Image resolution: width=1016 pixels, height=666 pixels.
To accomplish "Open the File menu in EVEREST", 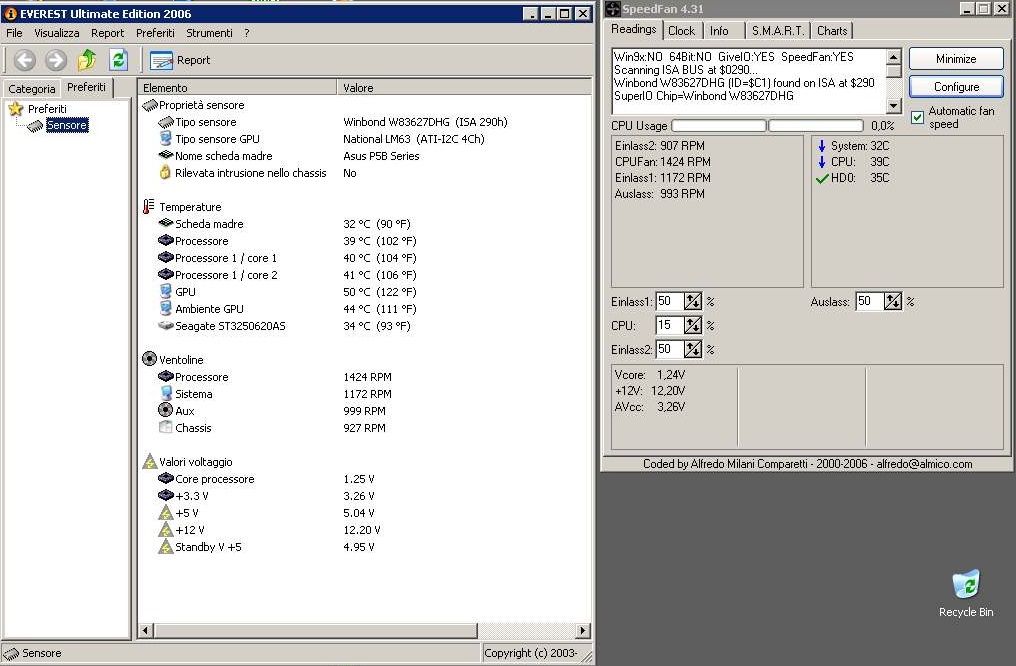I will (x=14, y=33).
